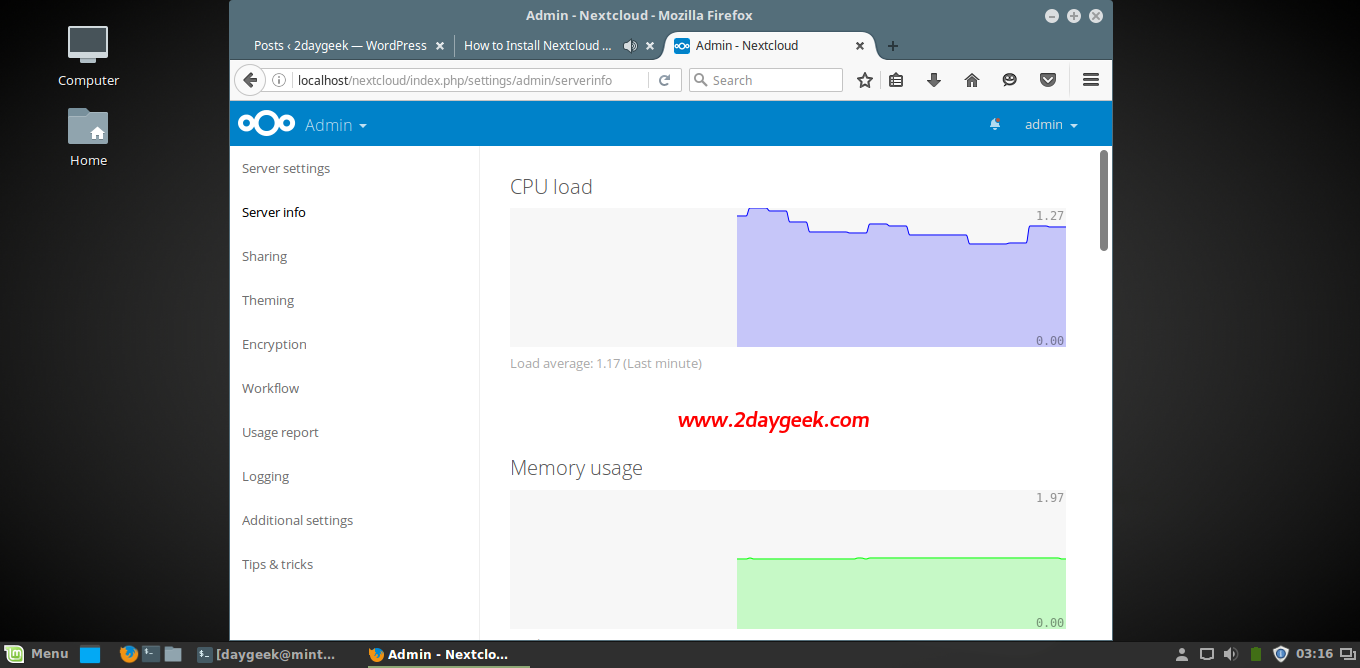
Task: Switch to 'Posts ‹ 2daygeek — WordPress' tab
Action: (341, 46)
